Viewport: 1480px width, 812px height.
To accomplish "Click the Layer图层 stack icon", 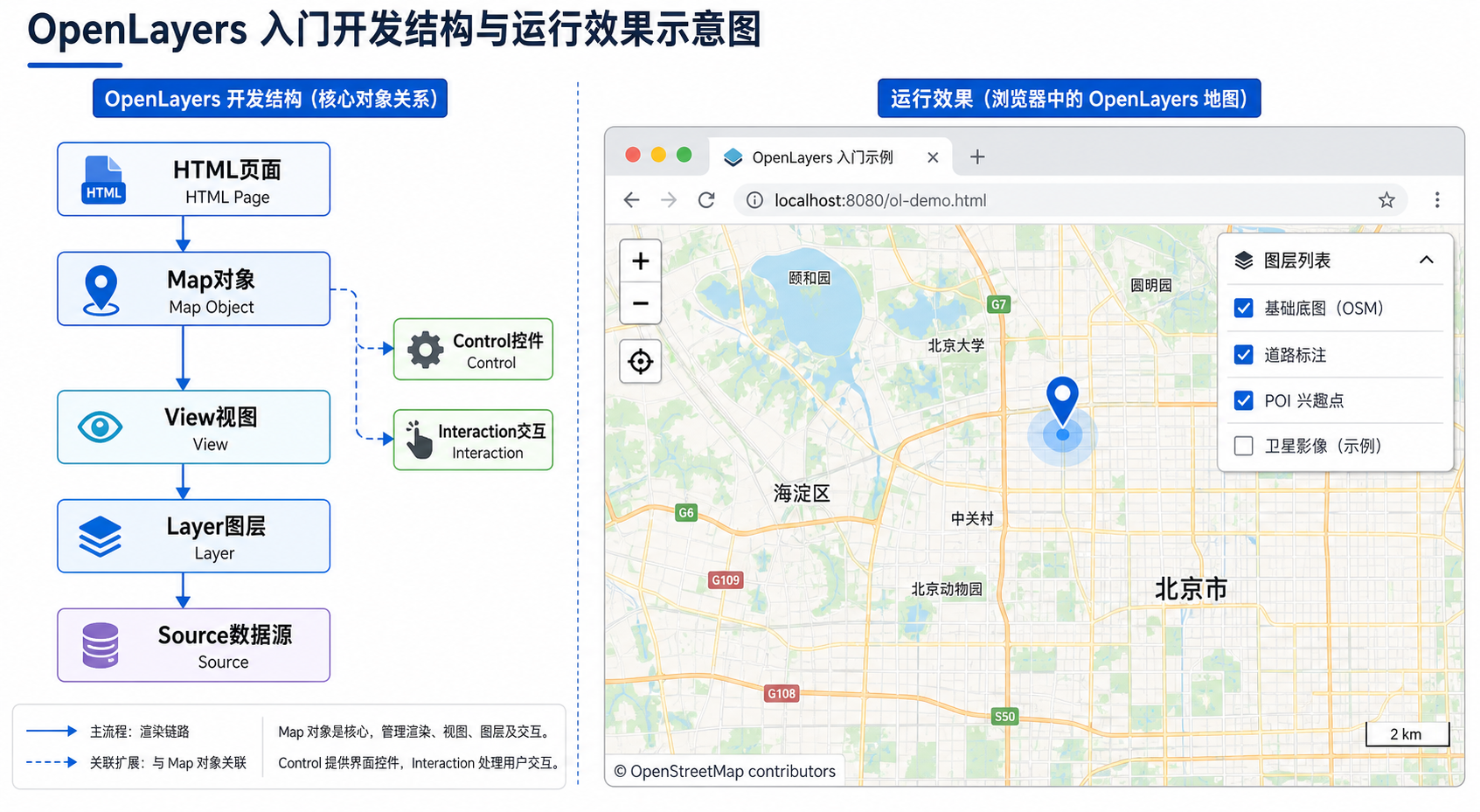I will click(101, 536).
